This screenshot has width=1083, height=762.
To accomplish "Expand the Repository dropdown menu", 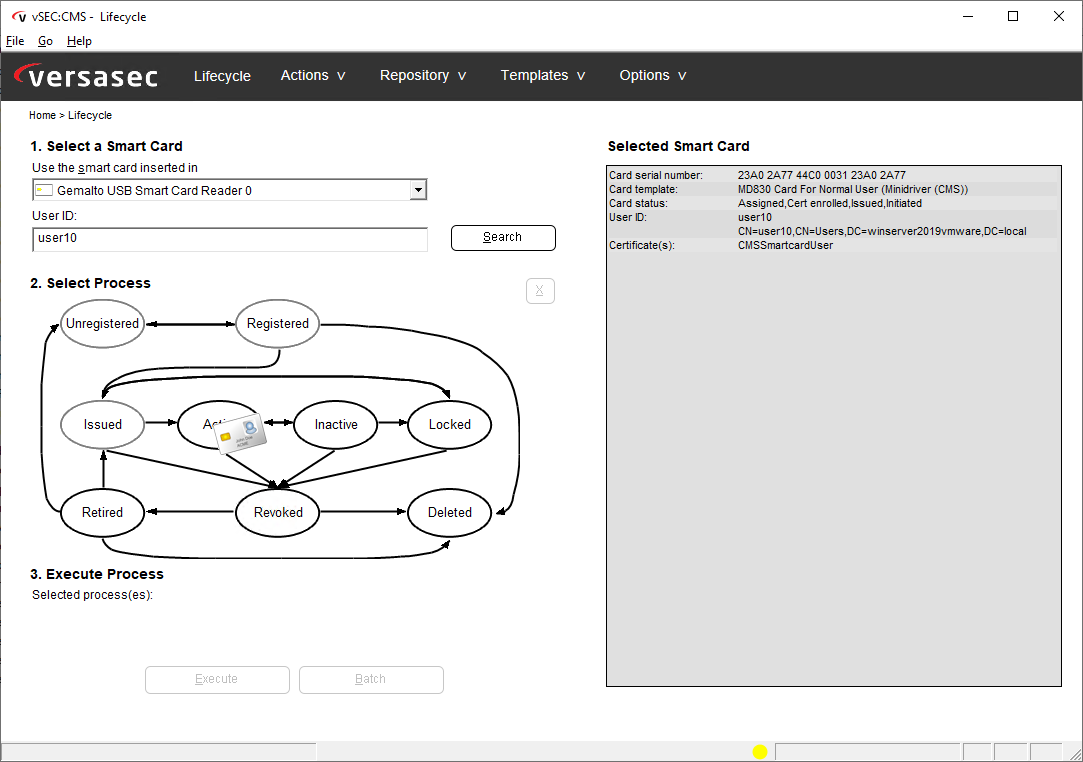I will 423,75.
